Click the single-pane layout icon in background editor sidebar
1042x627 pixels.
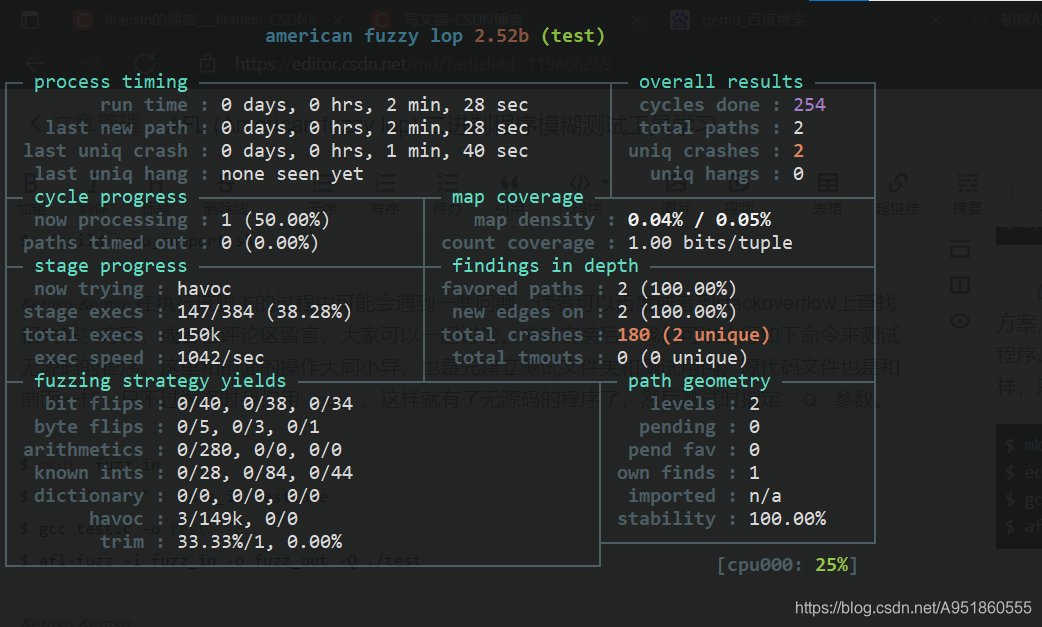click(x=960, y=249)
